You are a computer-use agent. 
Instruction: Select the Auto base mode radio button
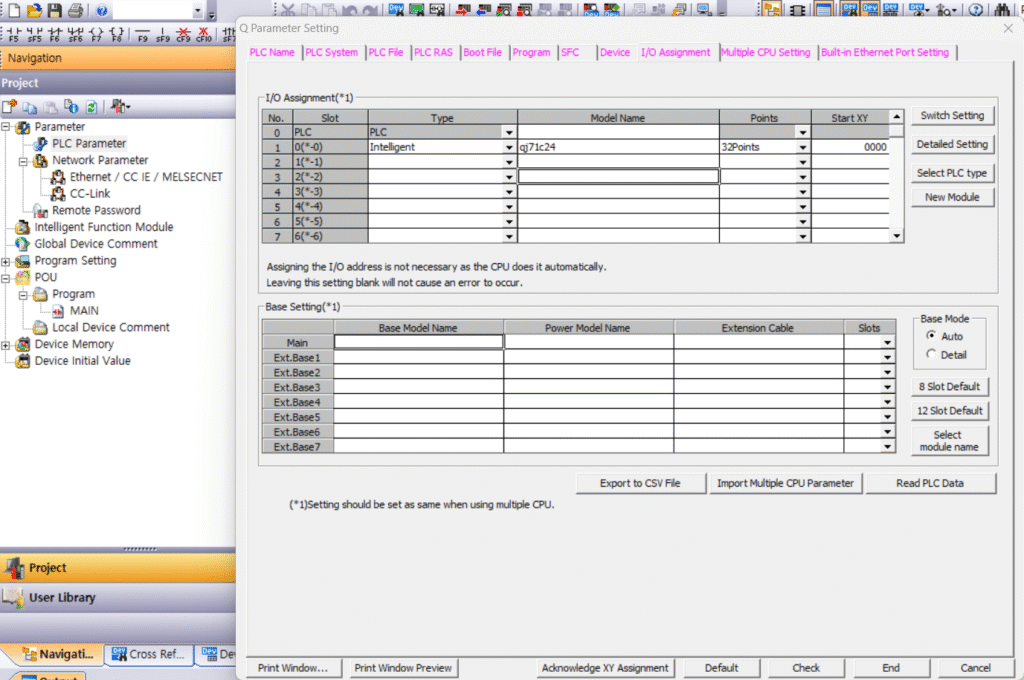[x=932, y=336]
